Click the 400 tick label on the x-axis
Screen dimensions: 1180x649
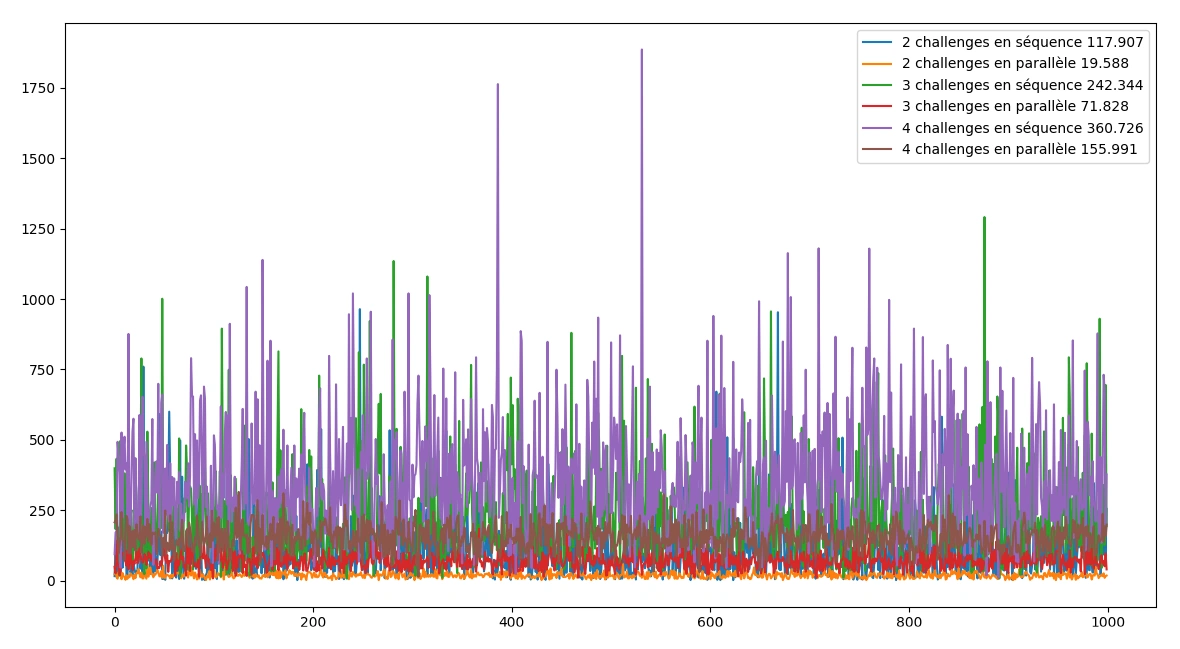[x=512, y=621]
